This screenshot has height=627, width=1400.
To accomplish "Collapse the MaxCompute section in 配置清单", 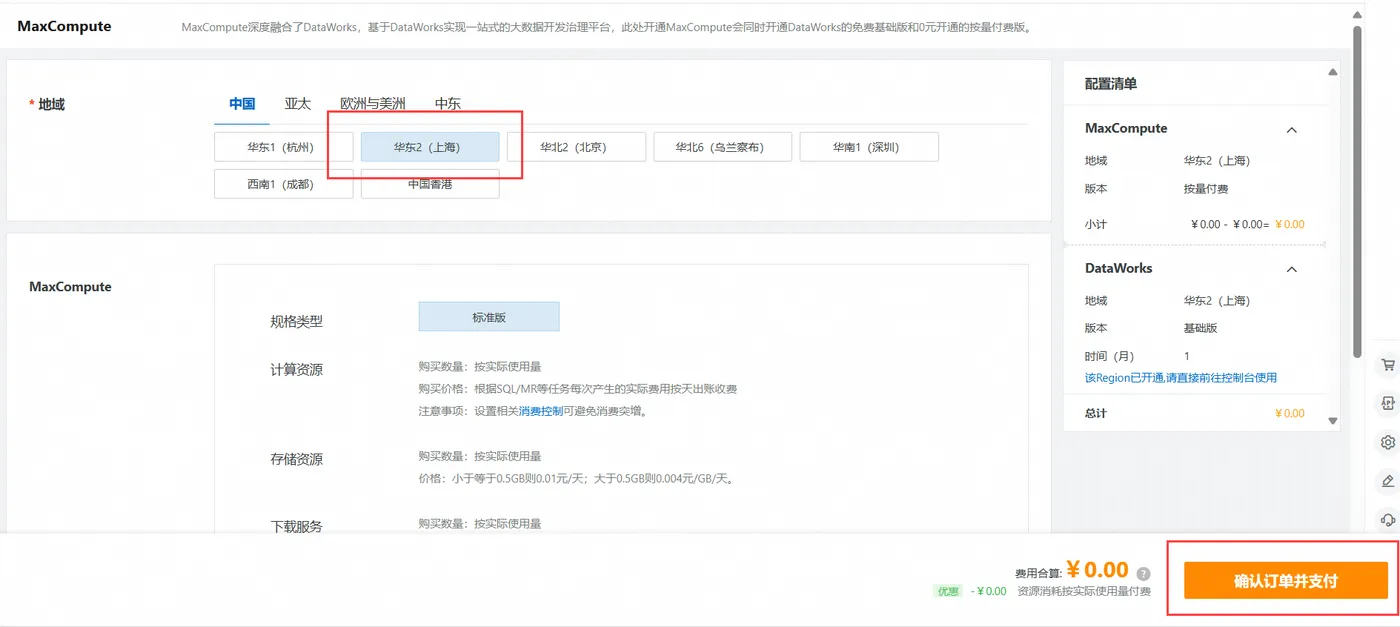I will point(1291,130).
